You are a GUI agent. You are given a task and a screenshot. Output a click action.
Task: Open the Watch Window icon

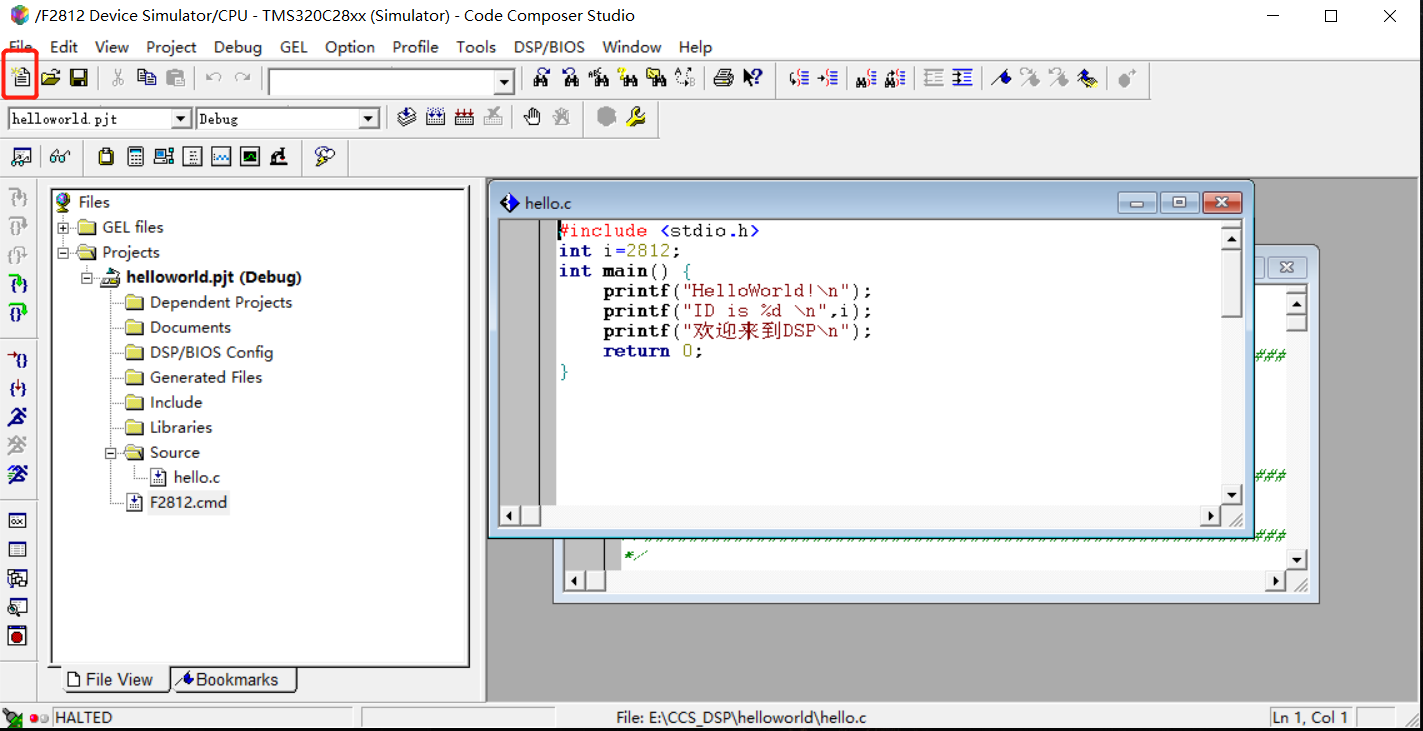[x=21, y=157]
